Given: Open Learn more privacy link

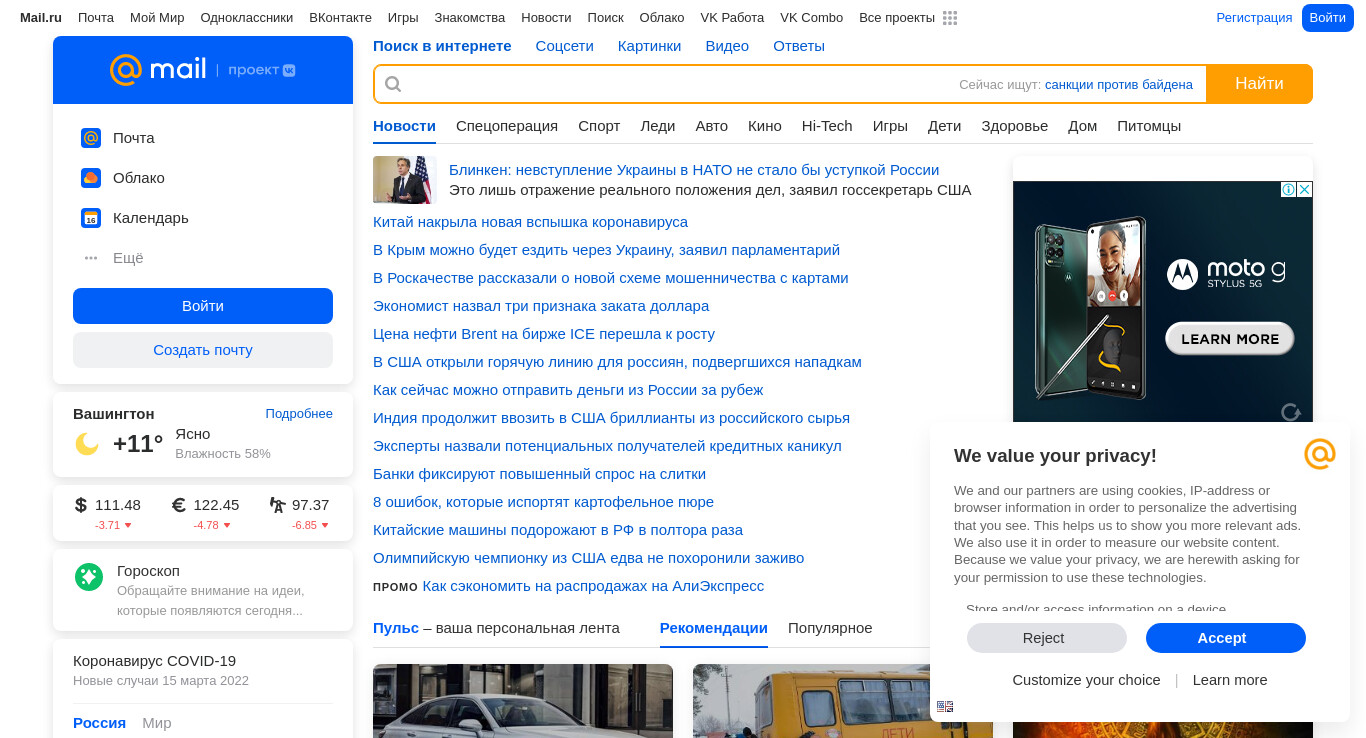Looking at the screenshot, I should coord(1230,680).
